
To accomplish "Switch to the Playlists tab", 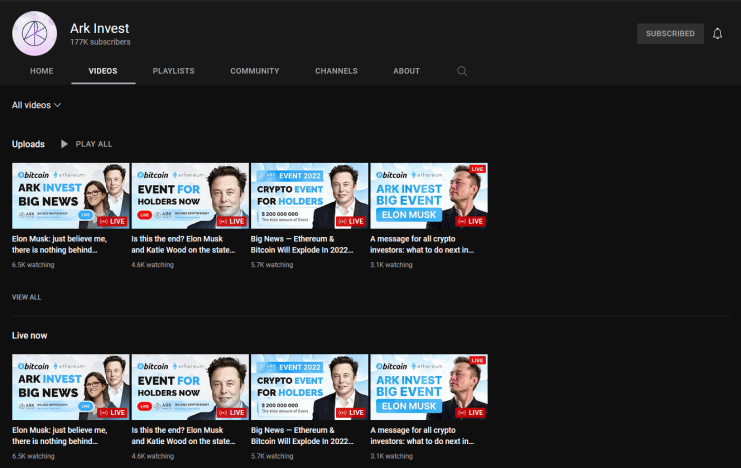I will [x=173, y=71].
